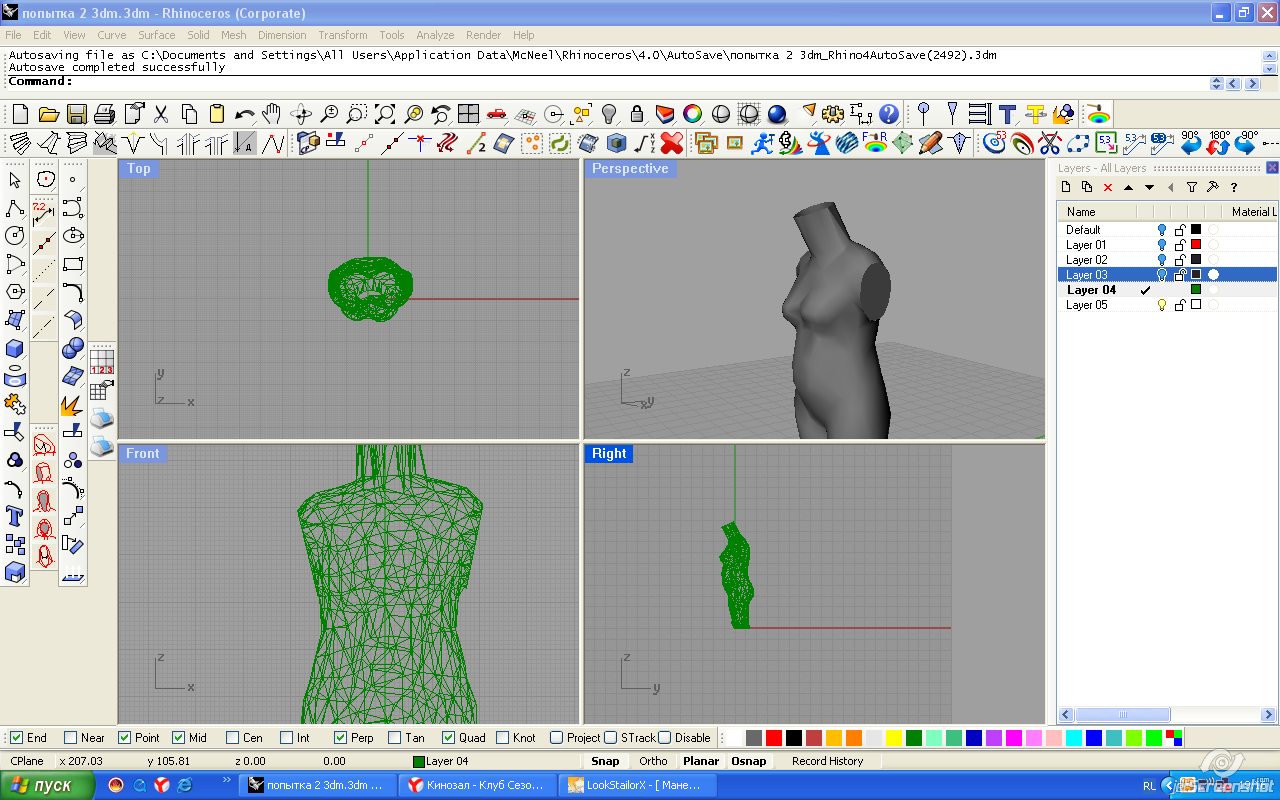Click the Pan hand tool icon
The width and height of the screenshot is (1280, 800).
(272, 114)
